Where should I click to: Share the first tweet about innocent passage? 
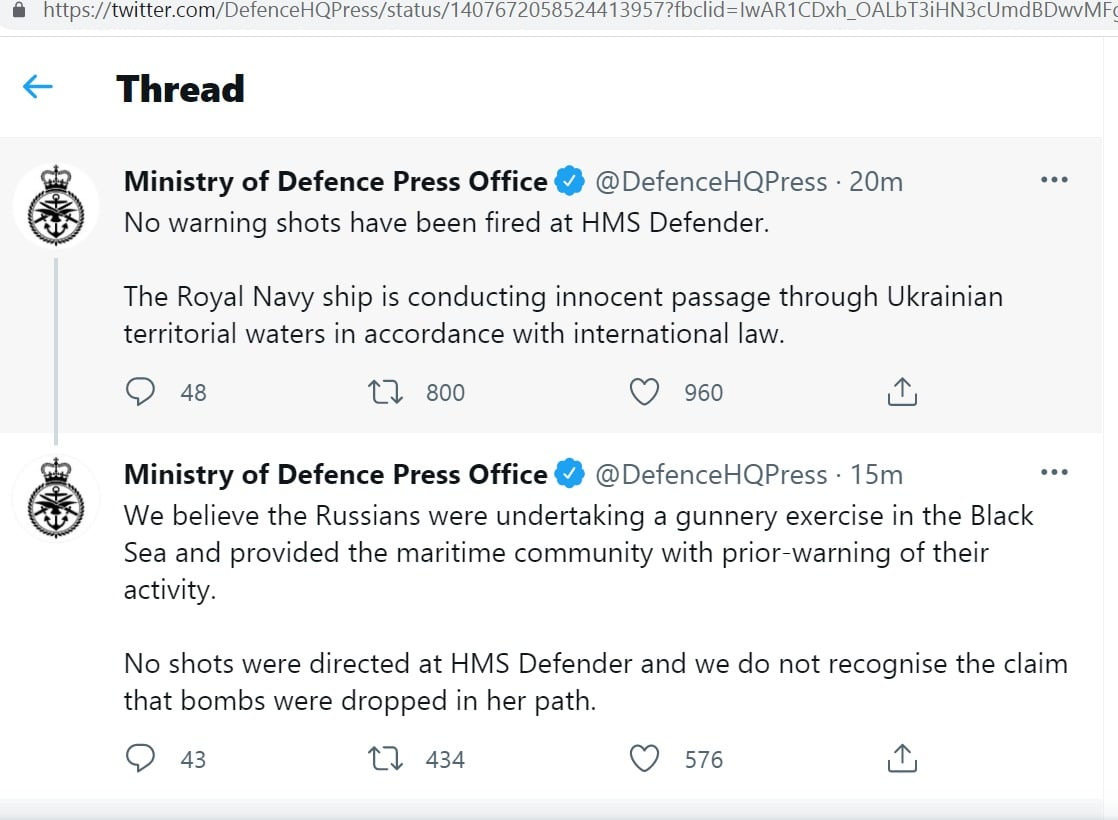tap(902, 391)
